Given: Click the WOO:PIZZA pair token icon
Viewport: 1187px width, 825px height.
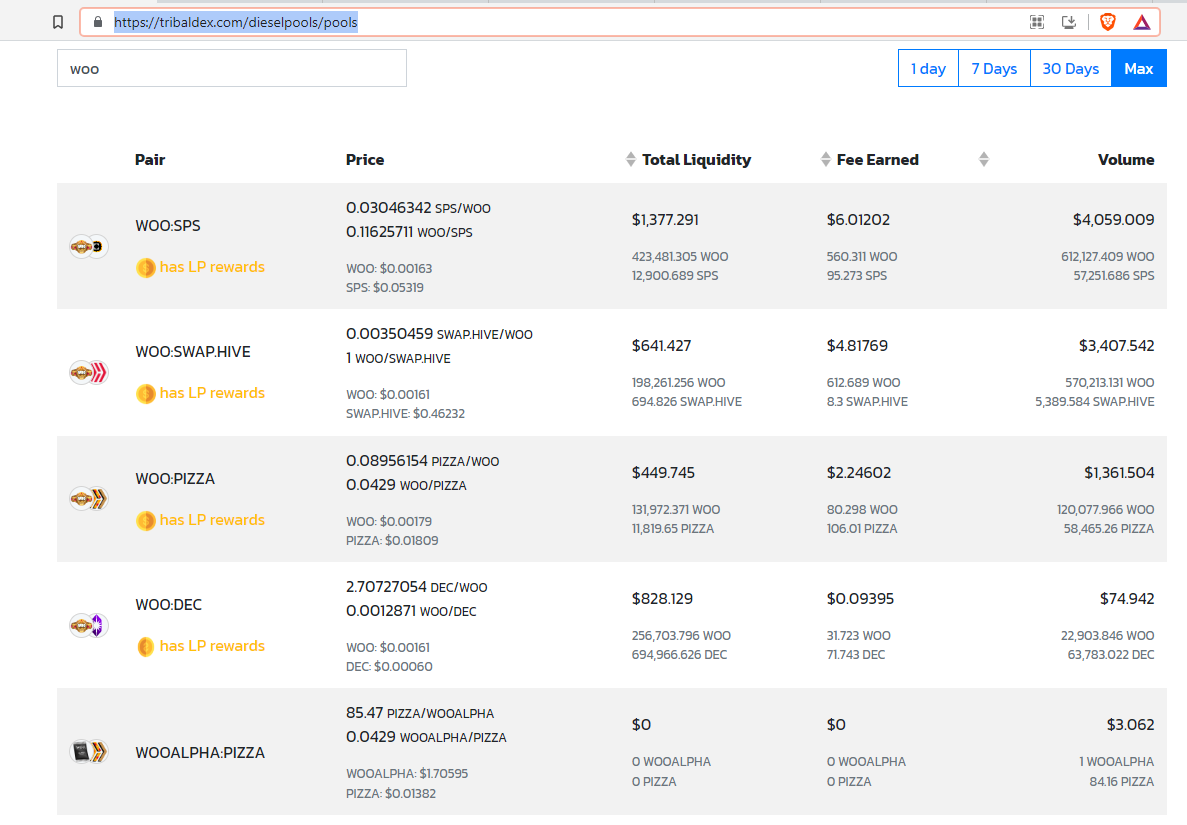Looking at the screenshot, I should [89, 499].
